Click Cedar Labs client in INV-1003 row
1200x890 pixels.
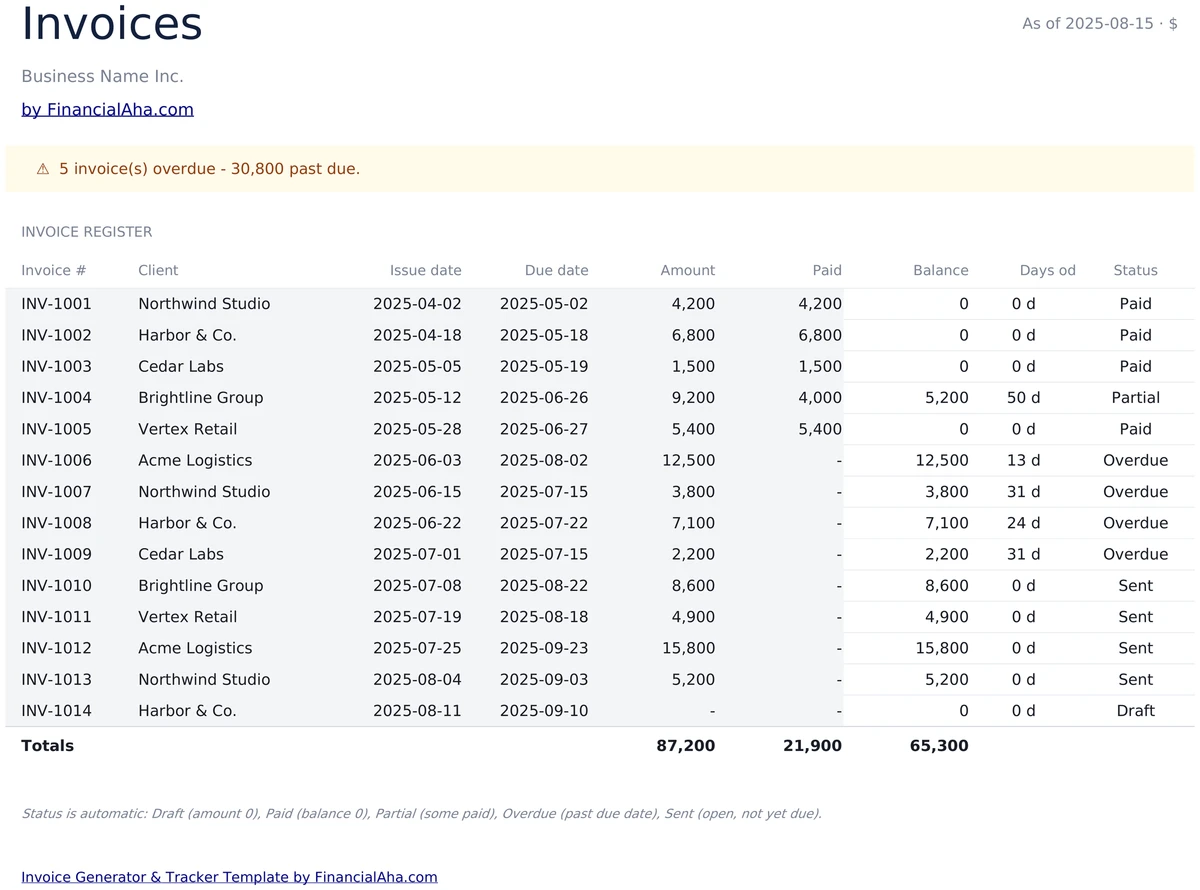coord(181,366)
